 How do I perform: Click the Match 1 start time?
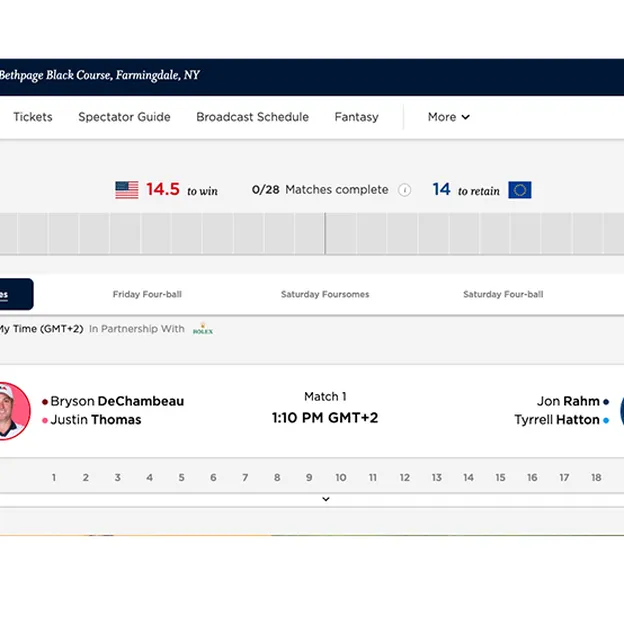click(325, 418)
